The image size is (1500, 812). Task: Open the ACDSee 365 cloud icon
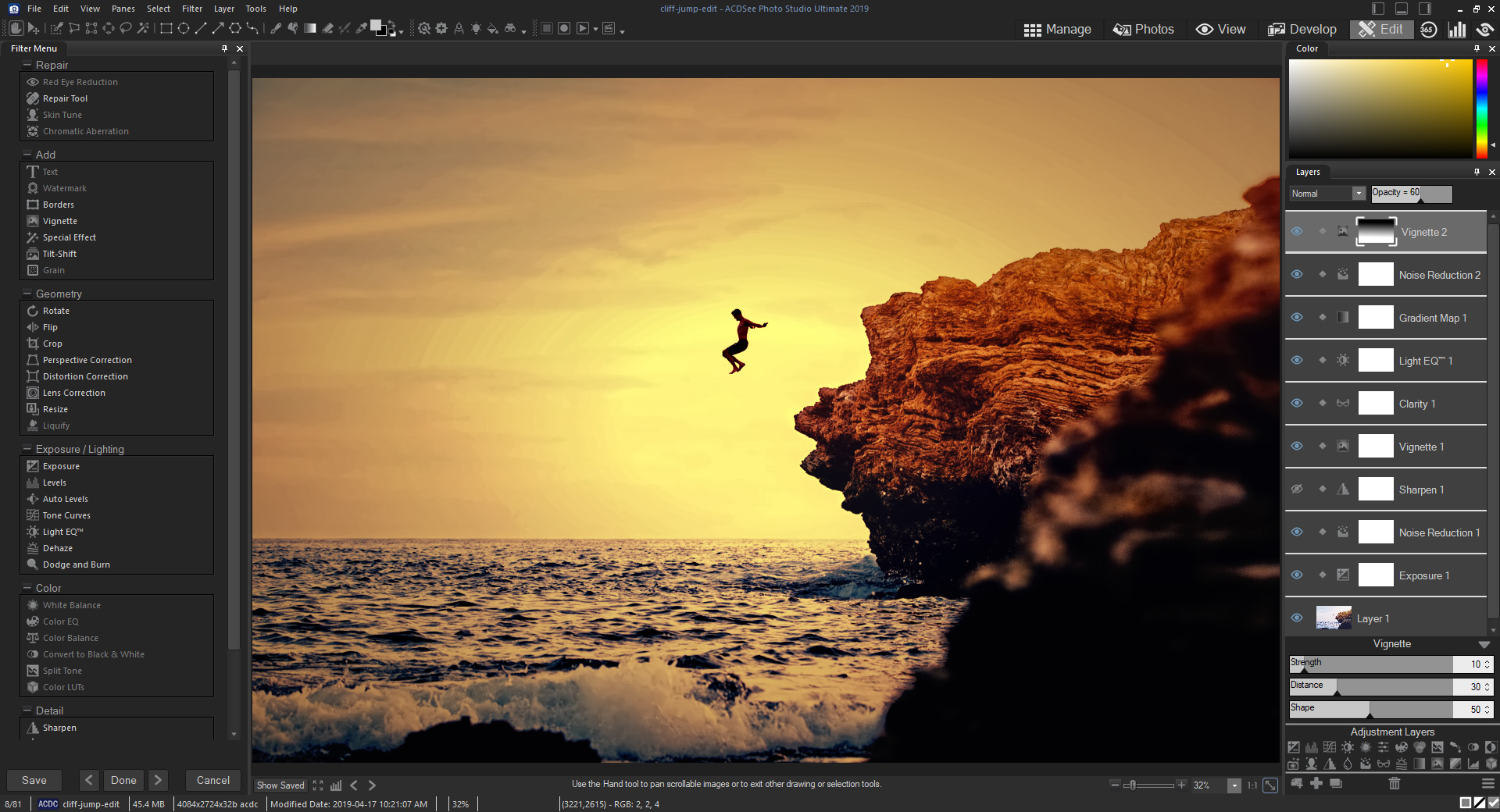1429,29
